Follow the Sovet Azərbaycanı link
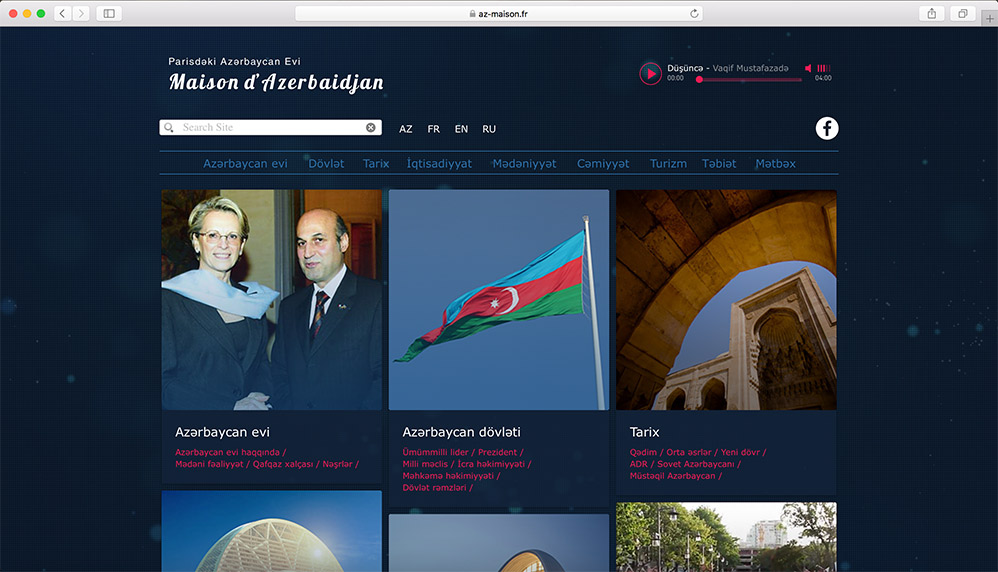Image resolution: width=998 pixels, height=572 pixels. [x=696, y=464]
